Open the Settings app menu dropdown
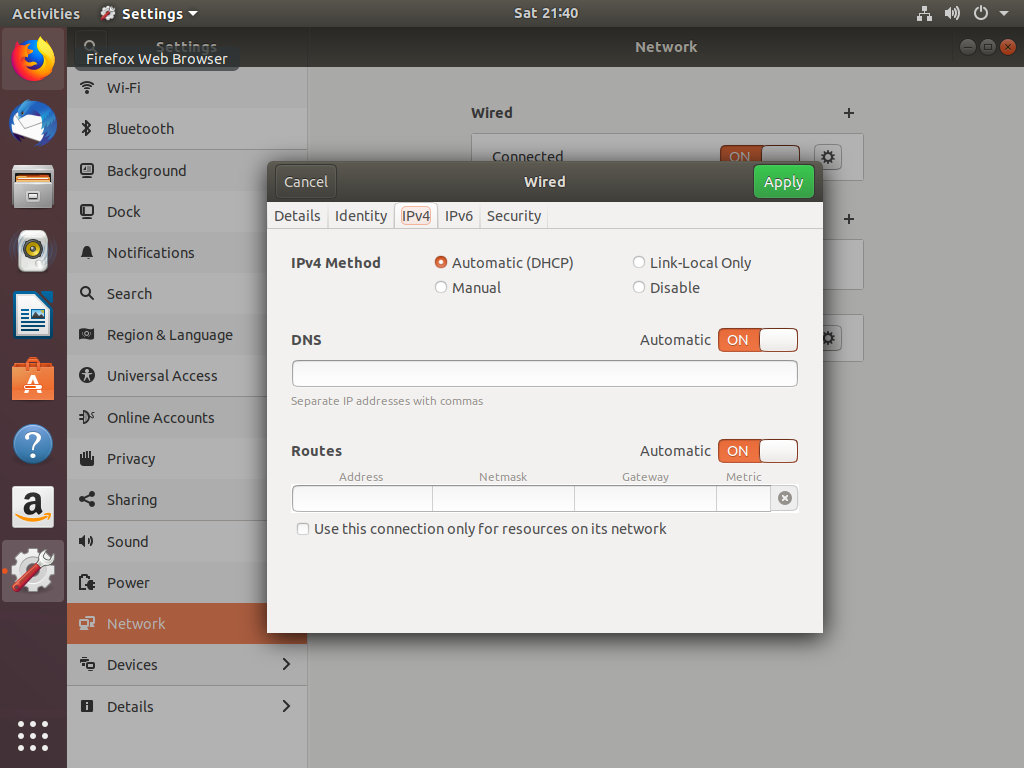Image resolution: width=1024 pixels, height=768 pixels. [x=149, y=14]
